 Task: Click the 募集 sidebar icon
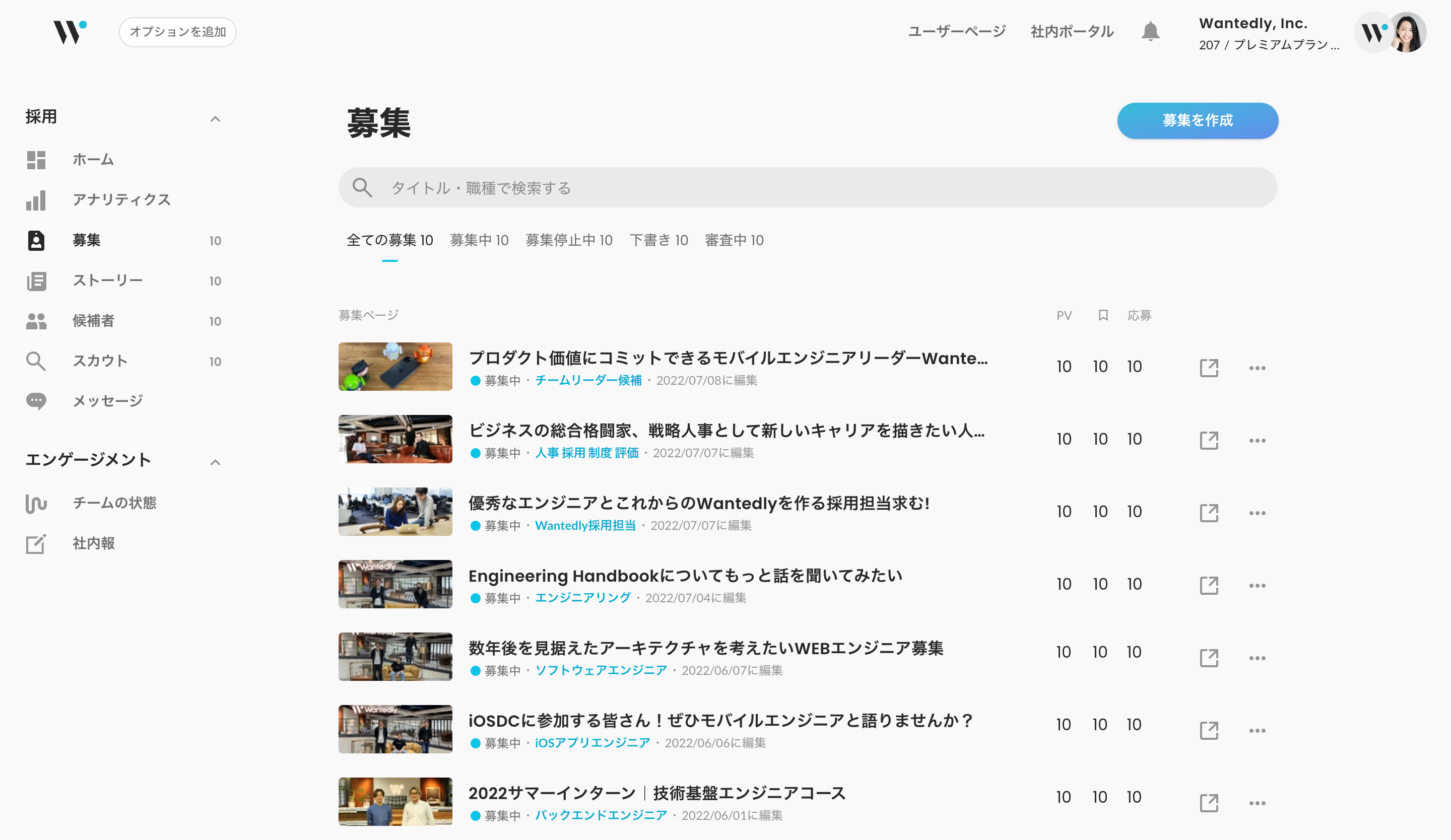(36, 241)
